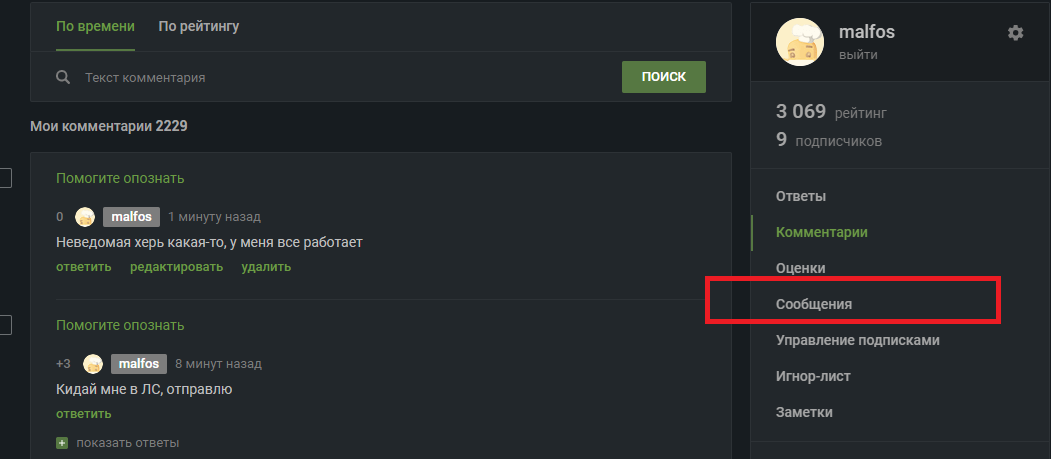Switch to the По рейтингу tab

[x=198, y=26]
